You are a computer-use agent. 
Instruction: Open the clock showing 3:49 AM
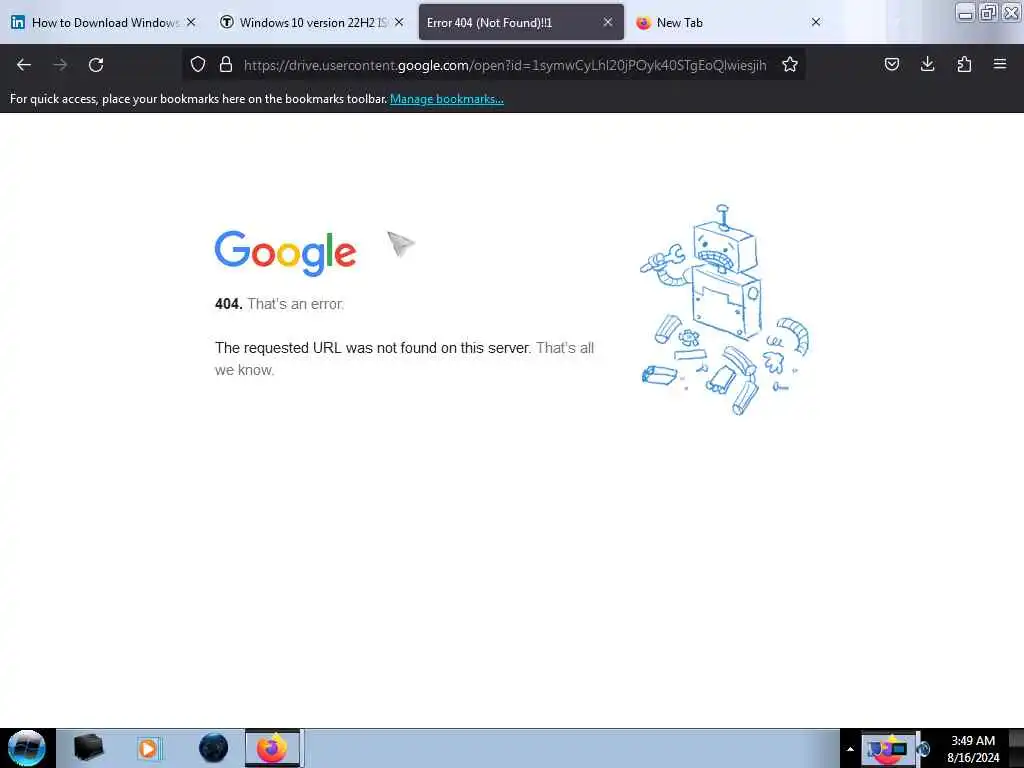click(973, 749)
